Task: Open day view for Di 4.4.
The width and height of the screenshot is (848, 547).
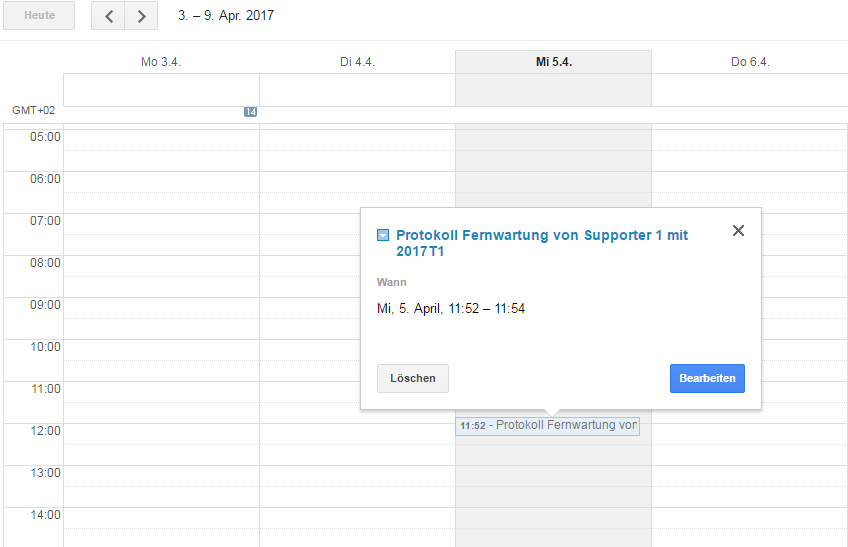Action: click(357, 62)
